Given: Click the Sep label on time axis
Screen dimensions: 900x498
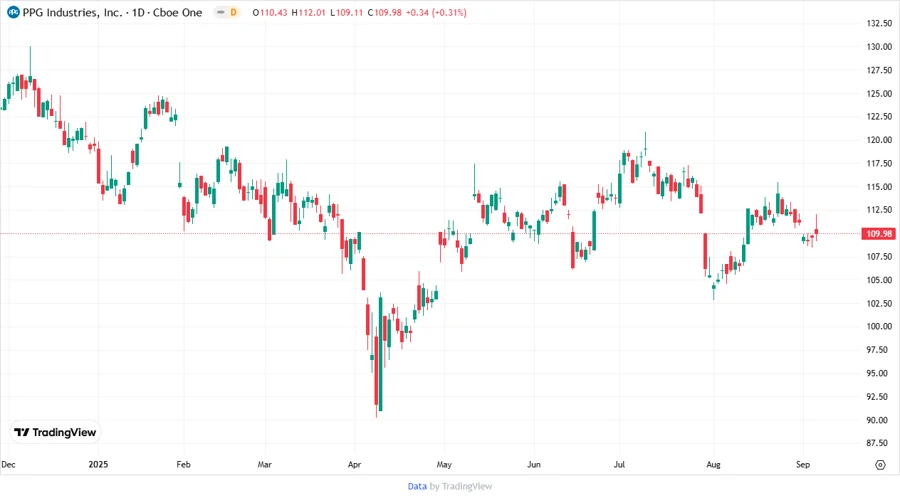Looking at the screenshot, I should (803, 464).
